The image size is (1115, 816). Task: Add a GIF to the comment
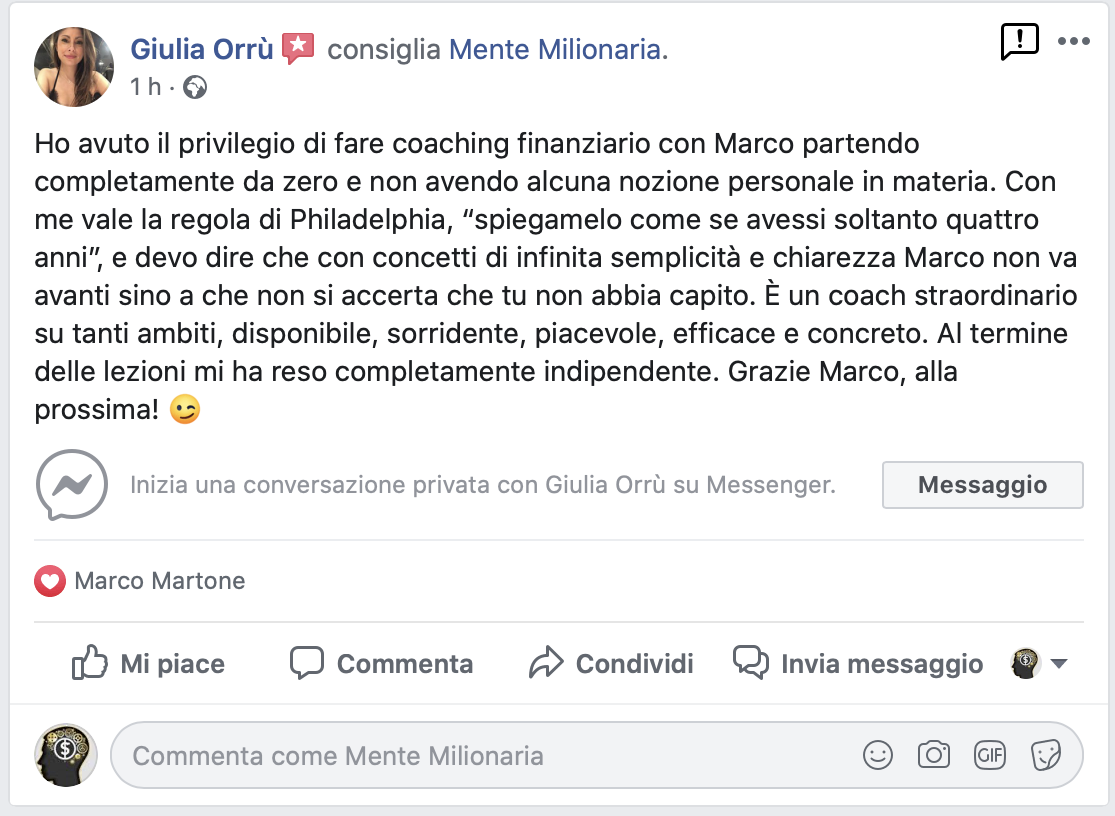pyautogui.click(x=990, y=755)
